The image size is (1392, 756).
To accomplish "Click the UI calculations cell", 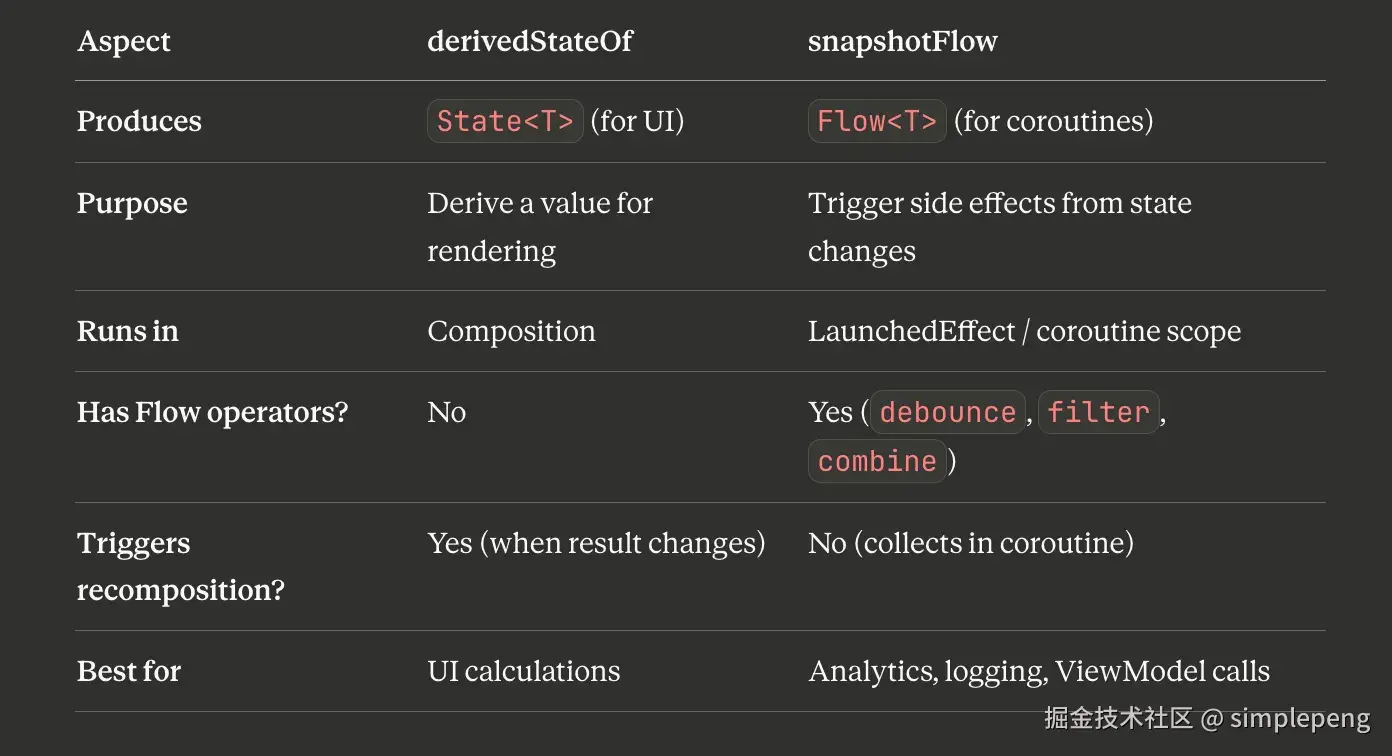I will (x=524, y=671).
